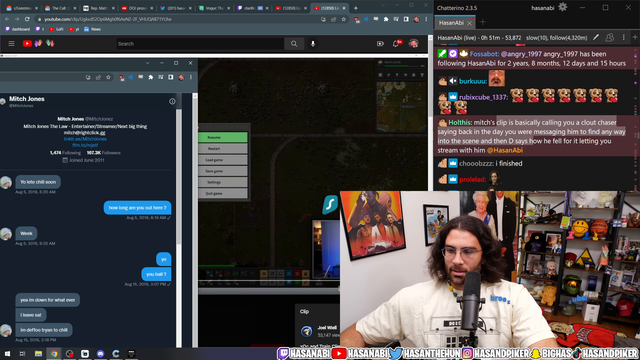Click the 'Yo lets chill soon' message

[x=38, y=182]
